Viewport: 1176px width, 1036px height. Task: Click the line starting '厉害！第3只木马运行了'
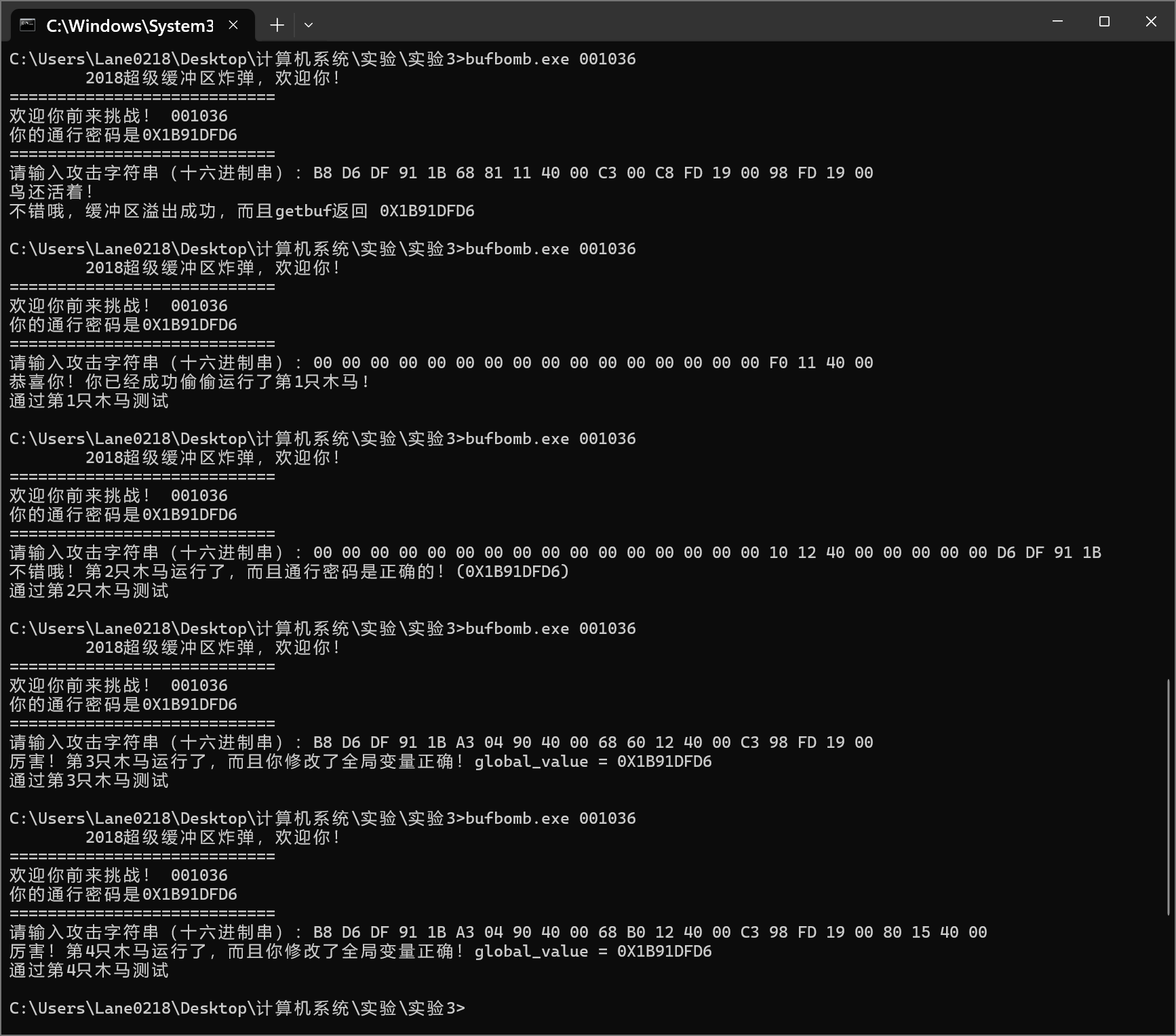click(361, 761)
